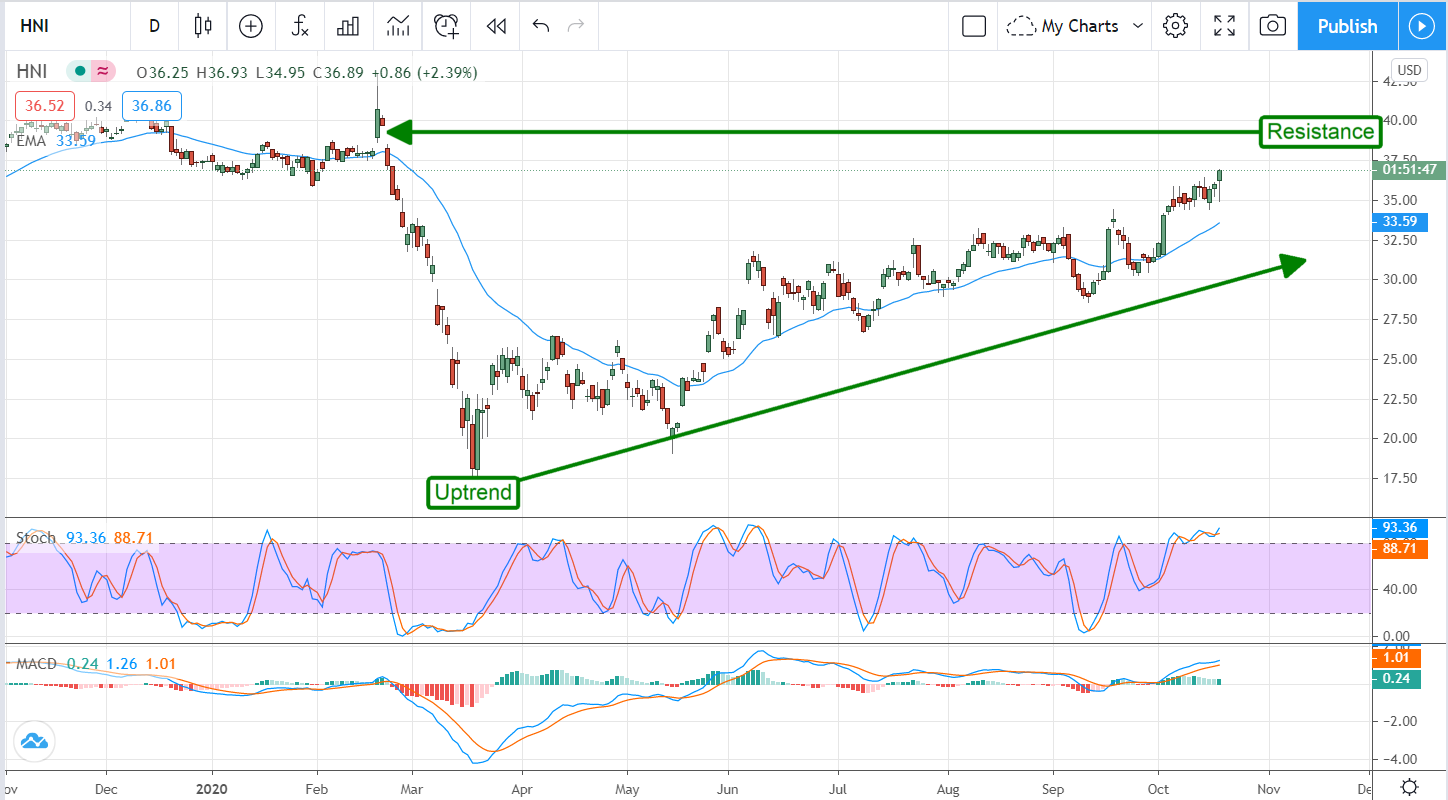
Task: Open the USD currency selector
Action: tap(1408, 70)
